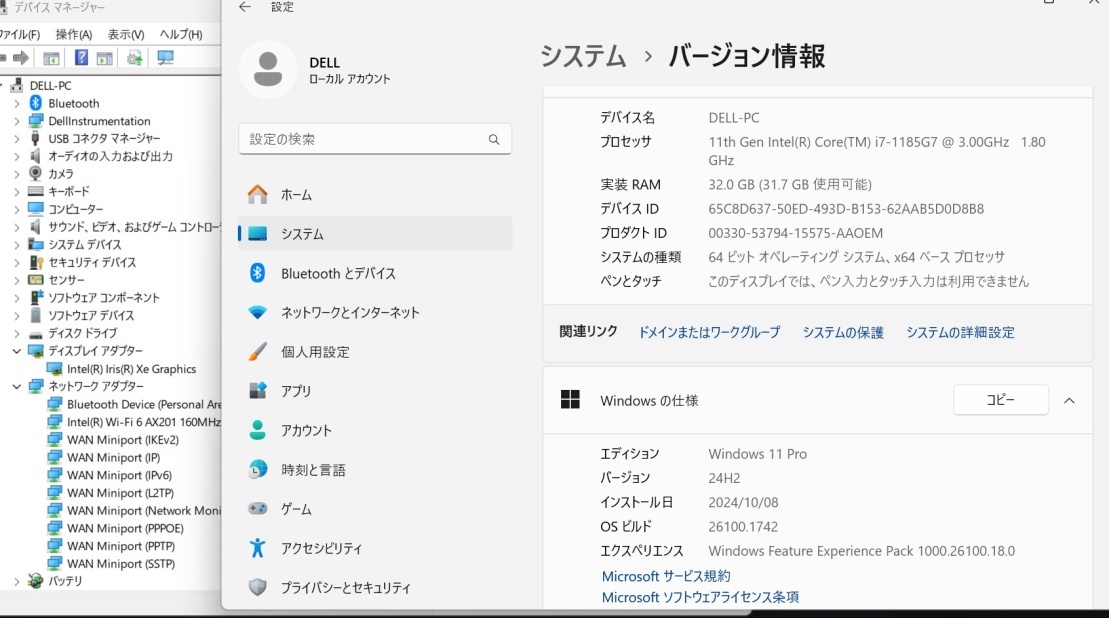1109x618 pixels.
Task: Click the blue question mark Help icon
Action: click(x=81, y=57)
